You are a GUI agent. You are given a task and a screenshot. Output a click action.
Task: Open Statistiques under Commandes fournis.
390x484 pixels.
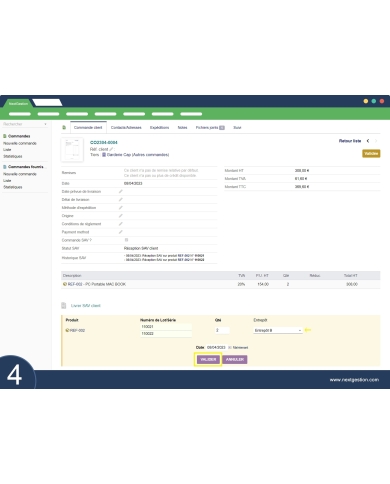click(13, 187)
